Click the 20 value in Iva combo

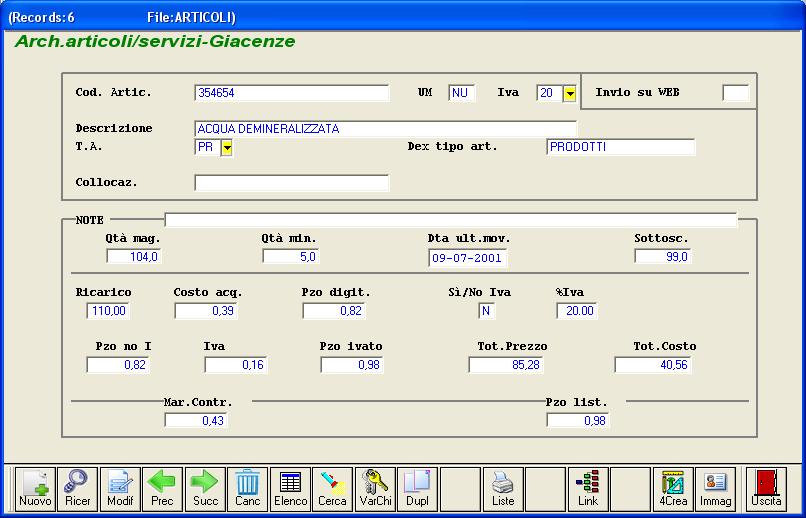click(549, 93)
